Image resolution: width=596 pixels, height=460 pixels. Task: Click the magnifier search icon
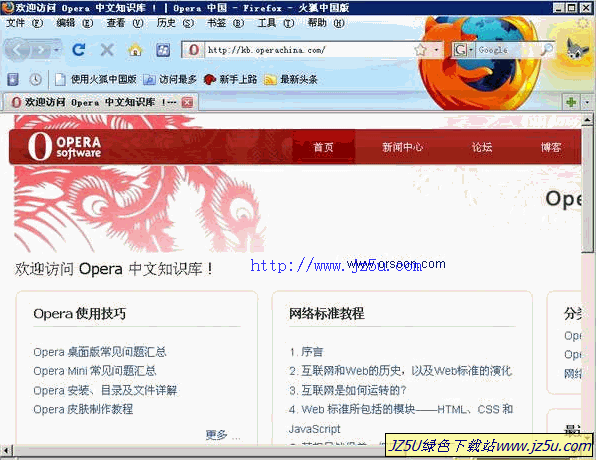[x=547, y=49]
